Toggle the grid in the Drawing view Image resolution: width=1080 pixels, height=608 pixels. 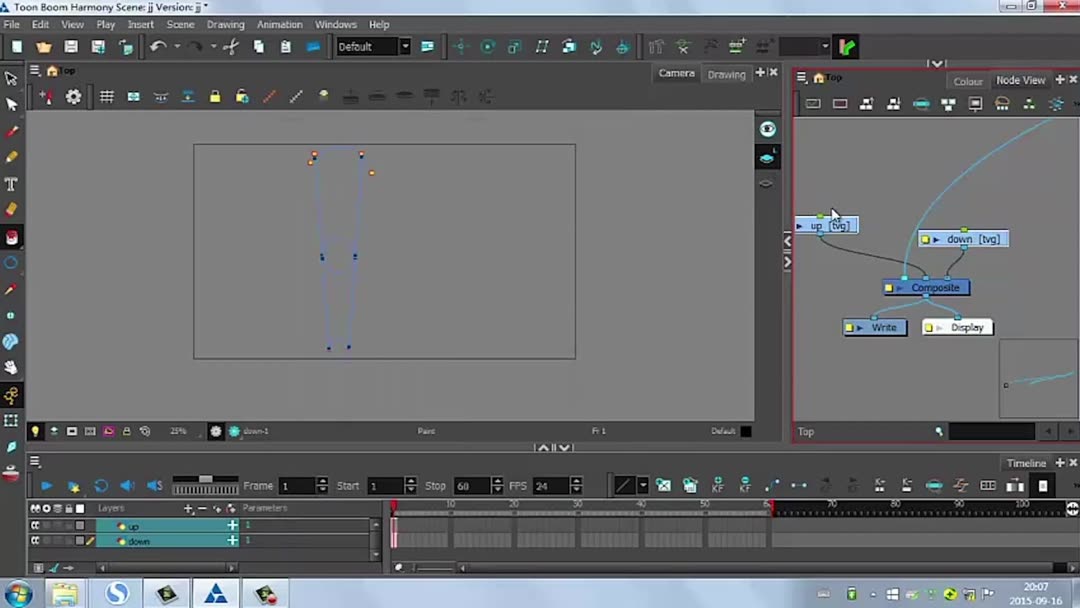[107, 96]
